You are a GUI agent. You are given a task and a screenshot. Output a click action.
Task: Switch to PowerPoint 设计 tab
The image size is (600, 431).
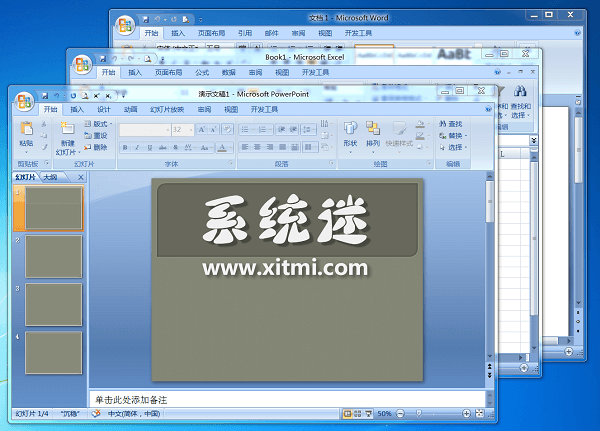[104, 109]
